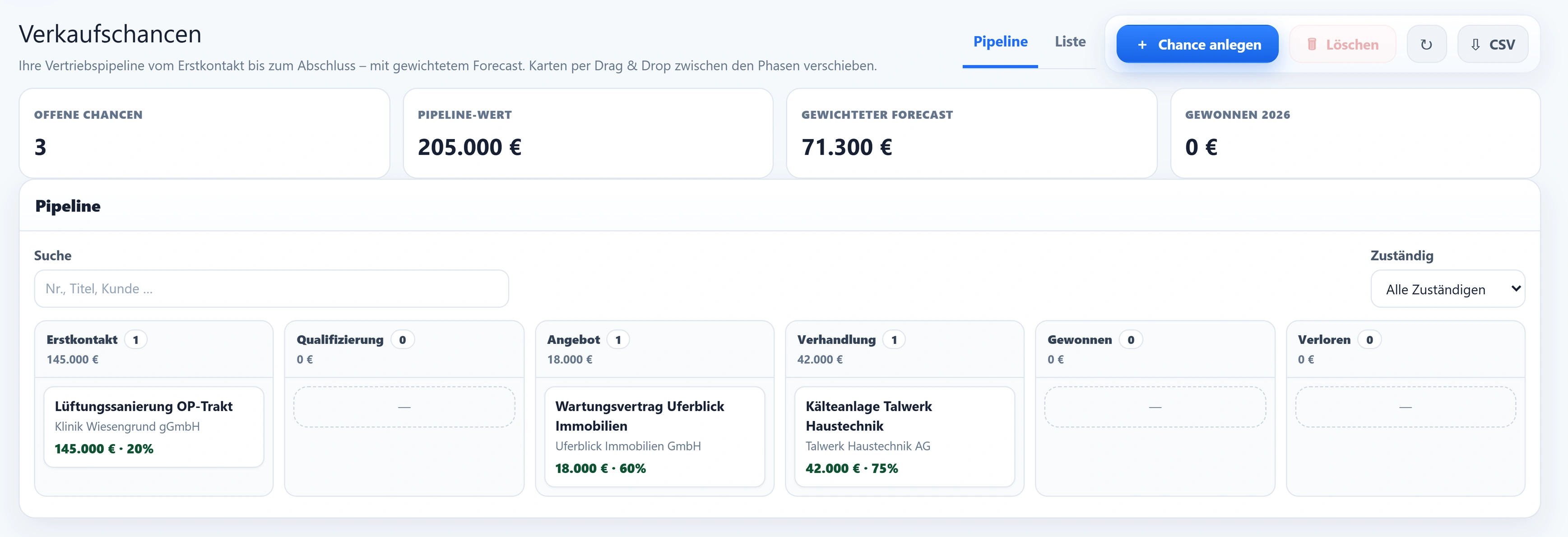Screen dimensions: 1568x537
Task: Open the Kälteanlage Talwerk Haustechnik card
Action: point(905,436)
